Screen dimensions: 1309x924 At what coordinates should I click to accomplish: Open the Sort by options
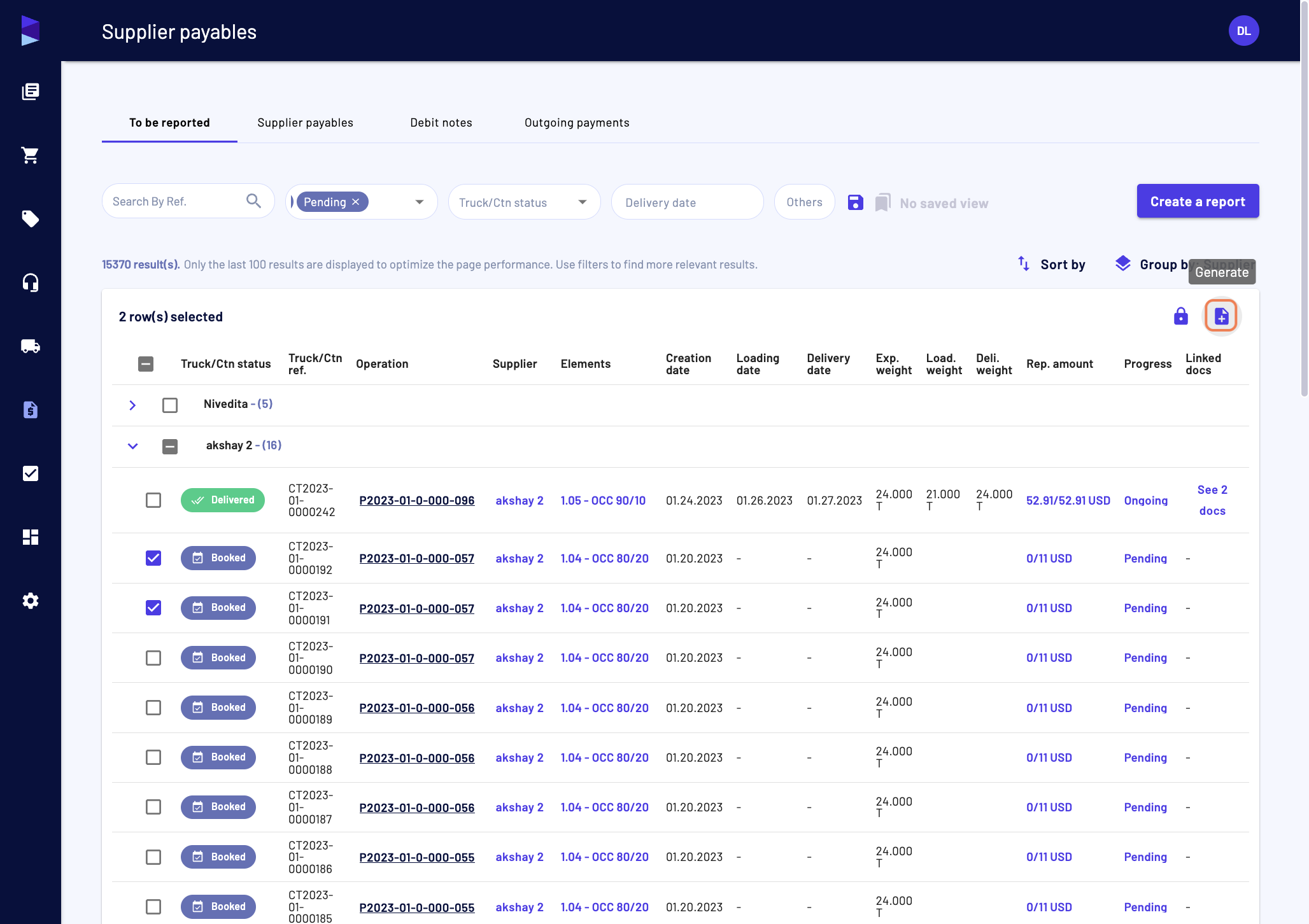[1051, 264]
